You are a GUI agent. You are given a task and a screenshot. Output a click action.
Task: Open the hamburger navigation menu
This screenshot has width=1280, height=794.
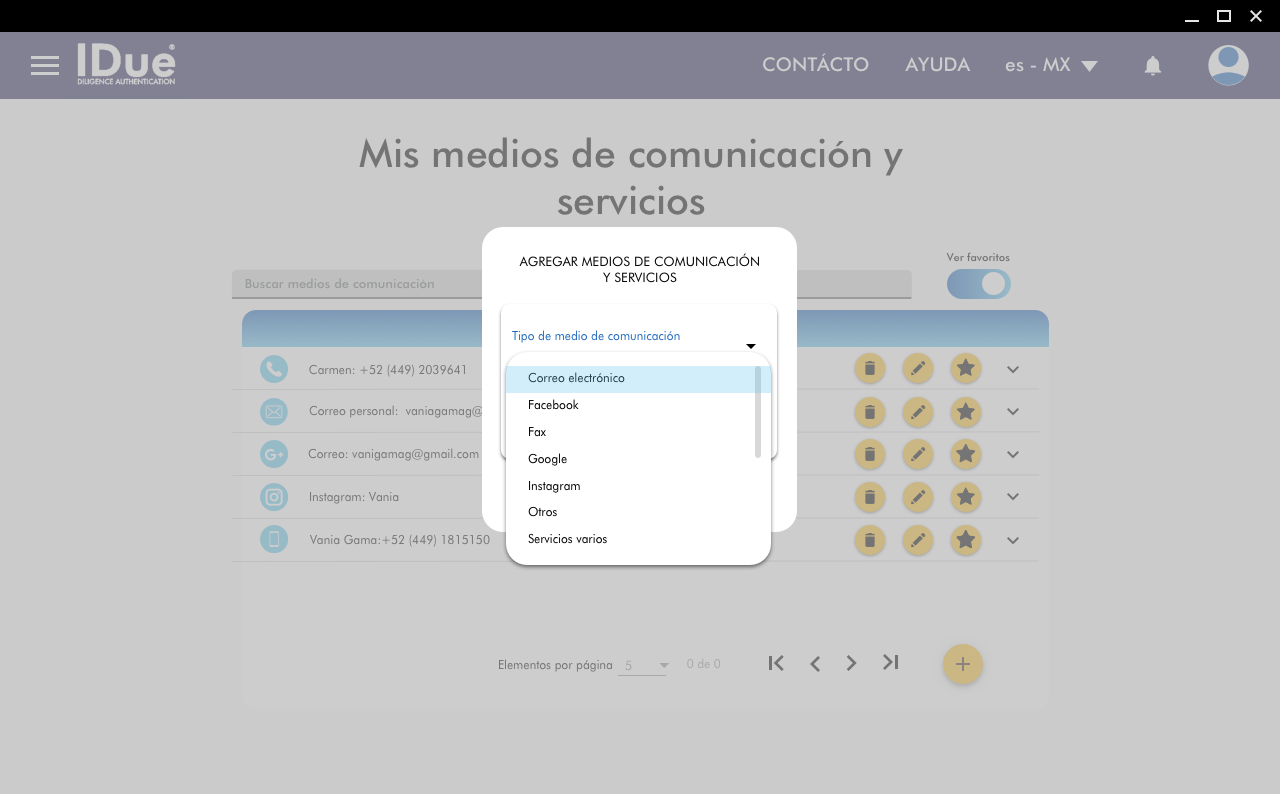[x=45, y=66]
